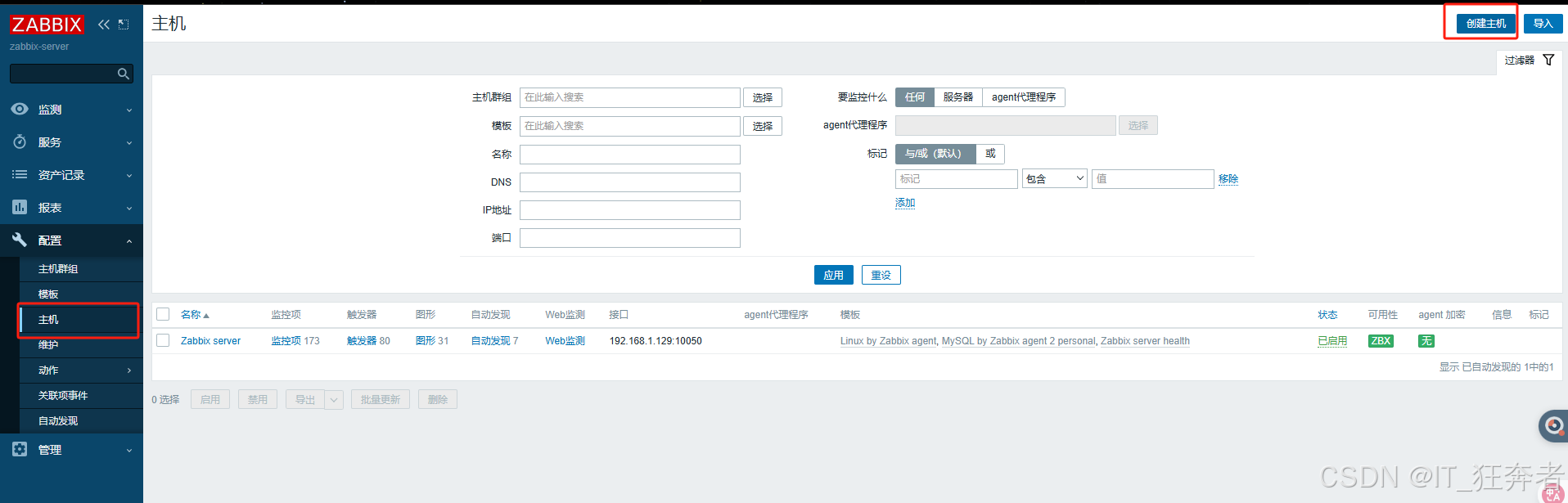
Task: Expand the 管理 menu chevron
Action: (129, 451)
